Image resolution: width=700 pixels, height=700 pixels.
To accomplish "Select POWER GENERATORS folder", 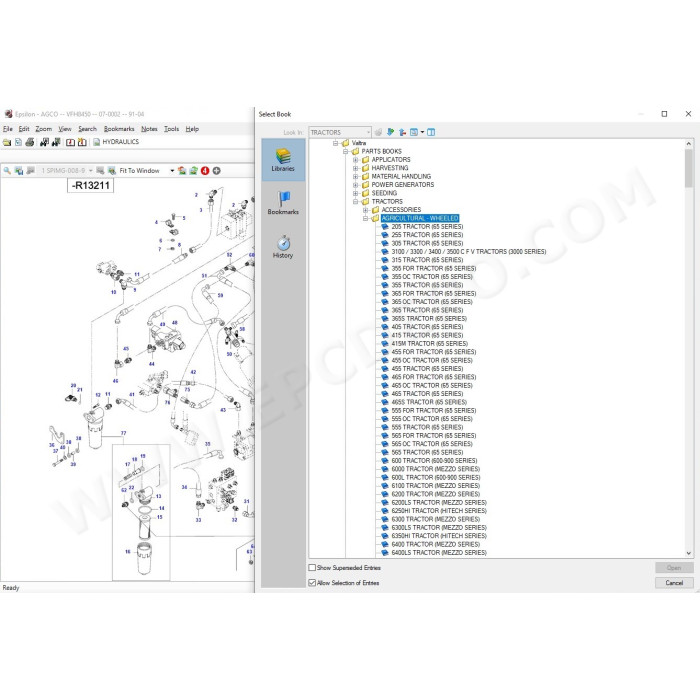I will click(x=402, y=185).
